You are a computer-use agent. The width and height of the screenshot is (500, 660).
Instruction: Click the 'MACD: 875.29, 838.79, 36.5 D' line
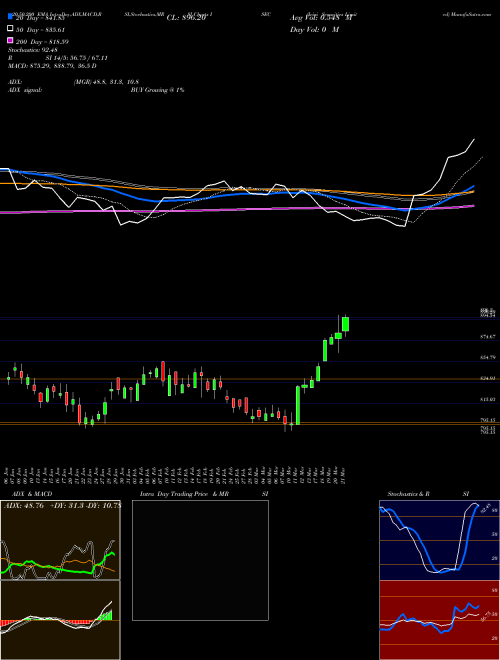(52, 66)
